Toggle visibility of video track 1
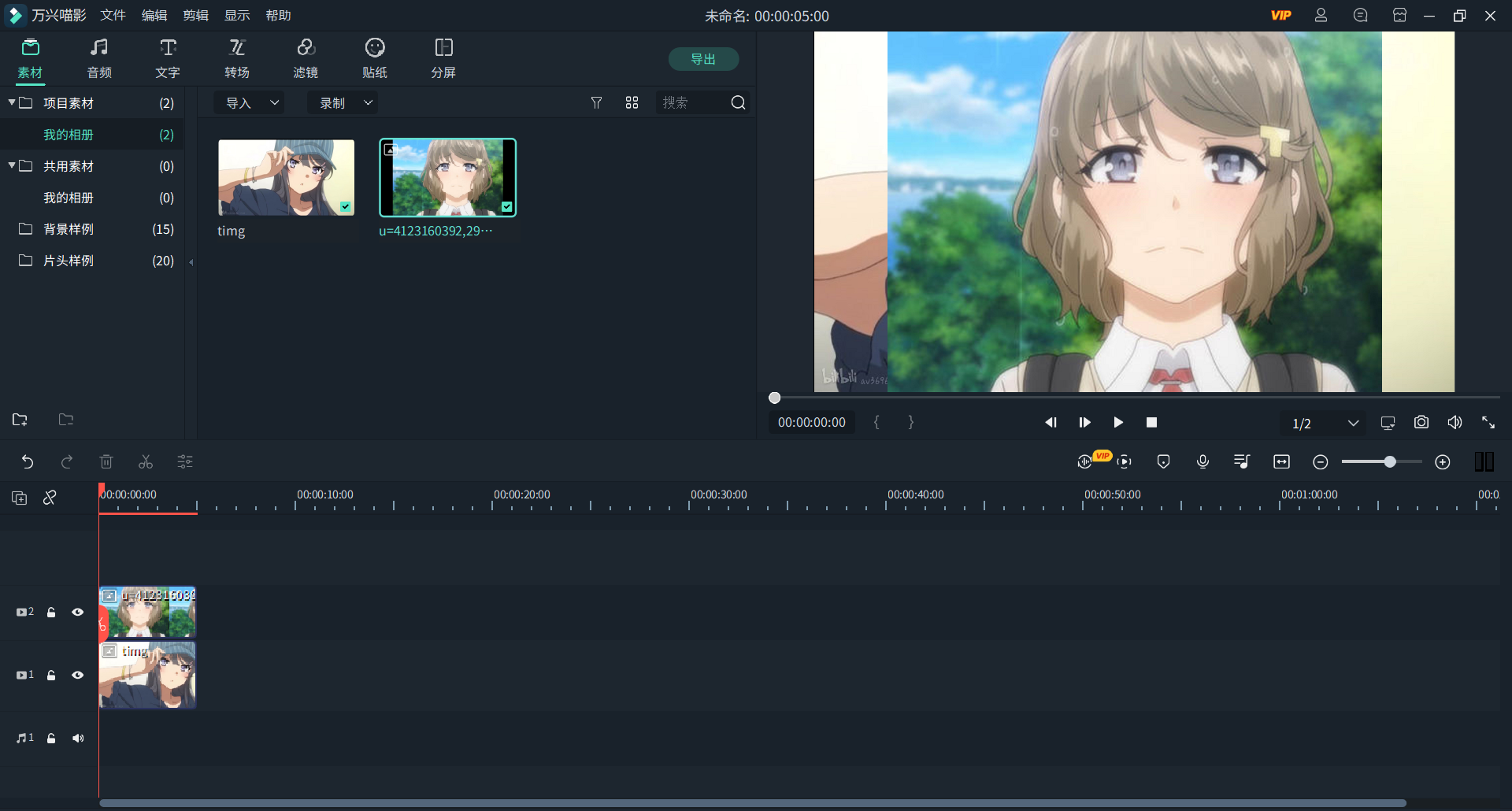Viewport: 1512px width, 811px height. click(x=77, y=675)
